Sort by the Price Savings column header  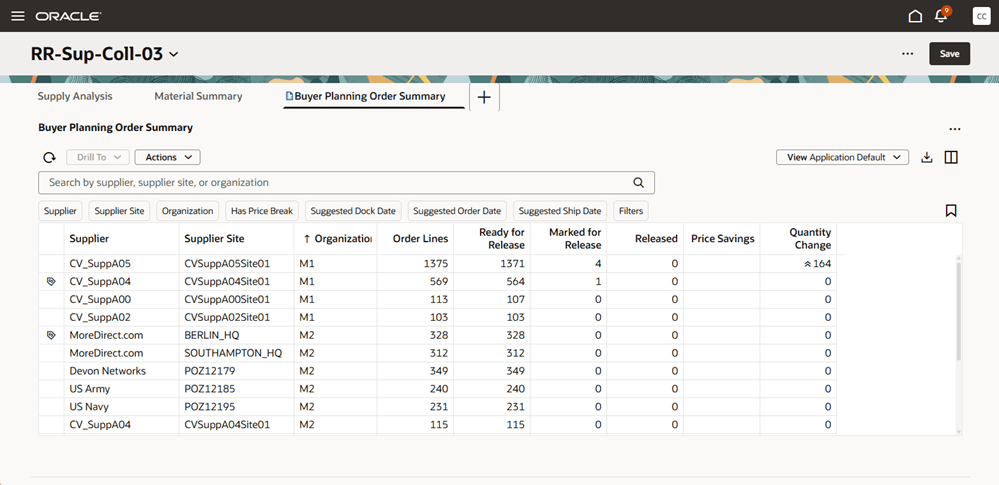click(x=722, y=238)
